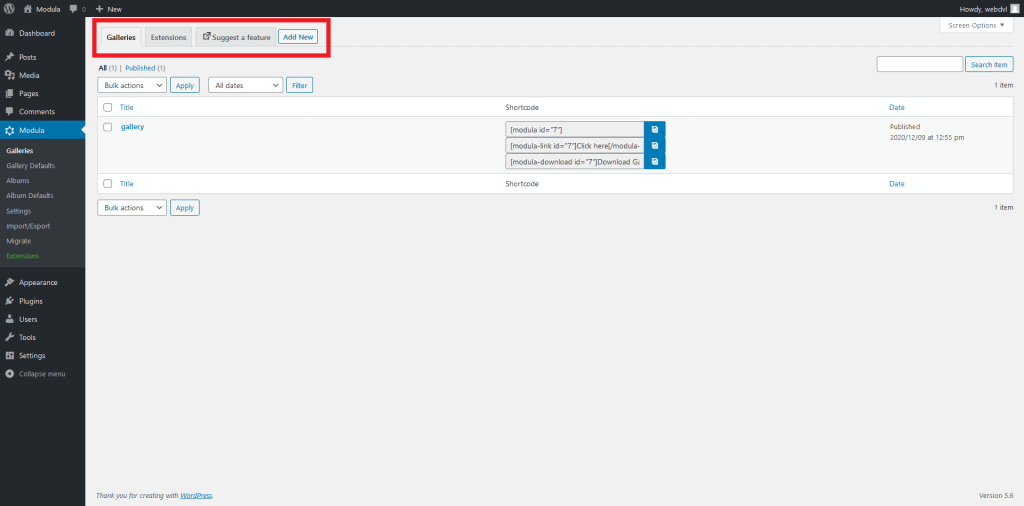Copy the modula-download shortcode icon
The image size is (1024, 506).
tap(654, 161)
